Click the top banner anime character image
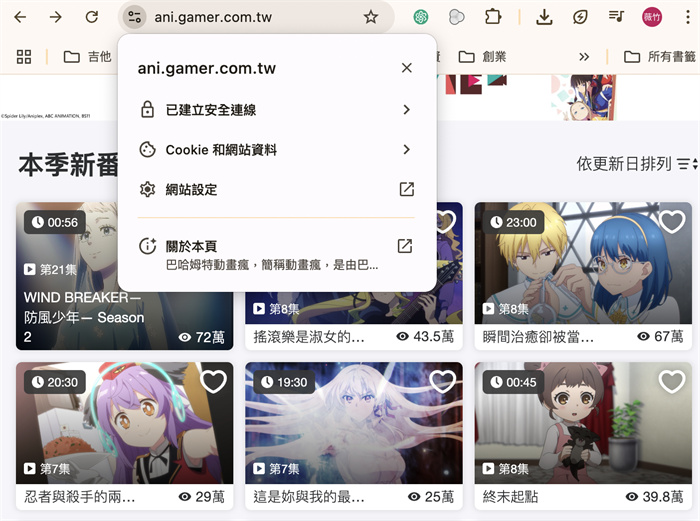 click(x=583, y=97)
